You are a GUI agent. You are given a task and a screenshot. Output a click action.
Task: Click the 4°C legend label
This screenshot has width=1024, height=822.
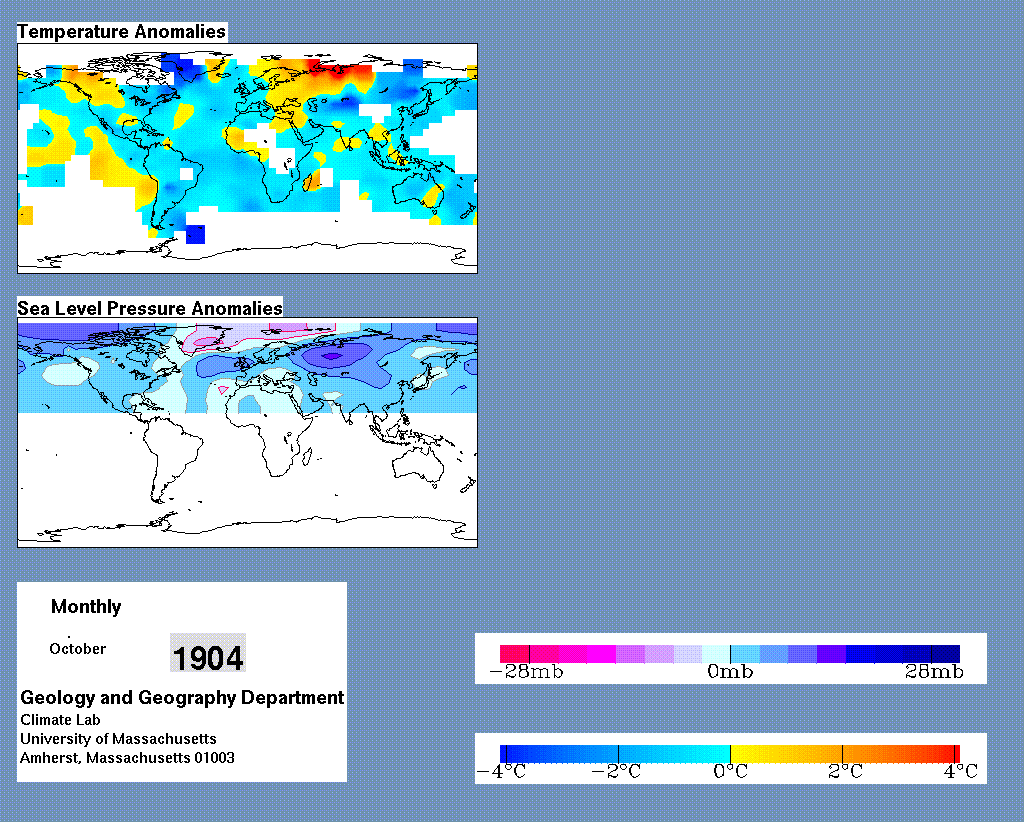[x=961, y=772]
